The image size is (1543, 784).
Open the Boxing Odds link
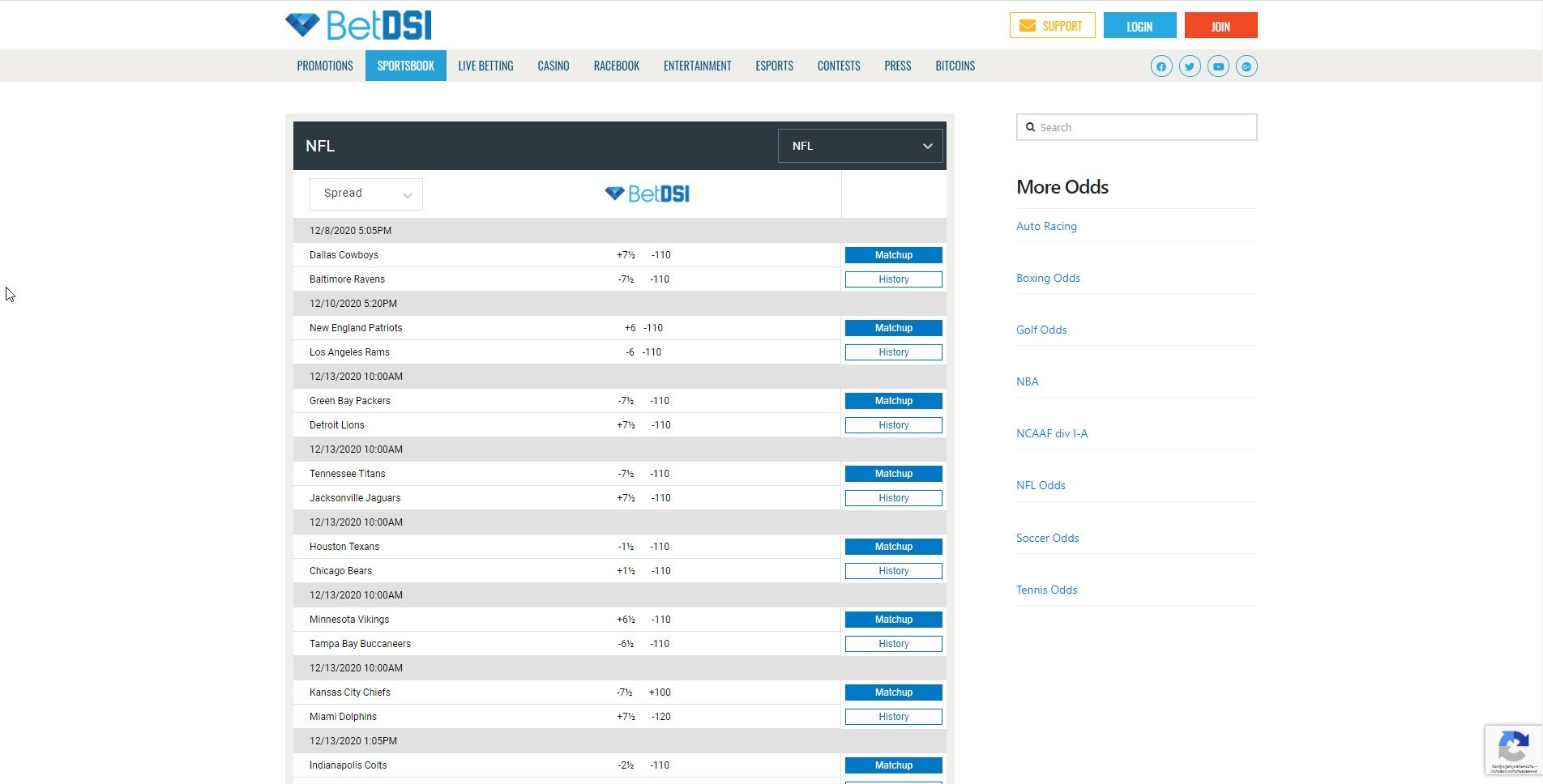pyautogui.click(x=1048, y=278)
